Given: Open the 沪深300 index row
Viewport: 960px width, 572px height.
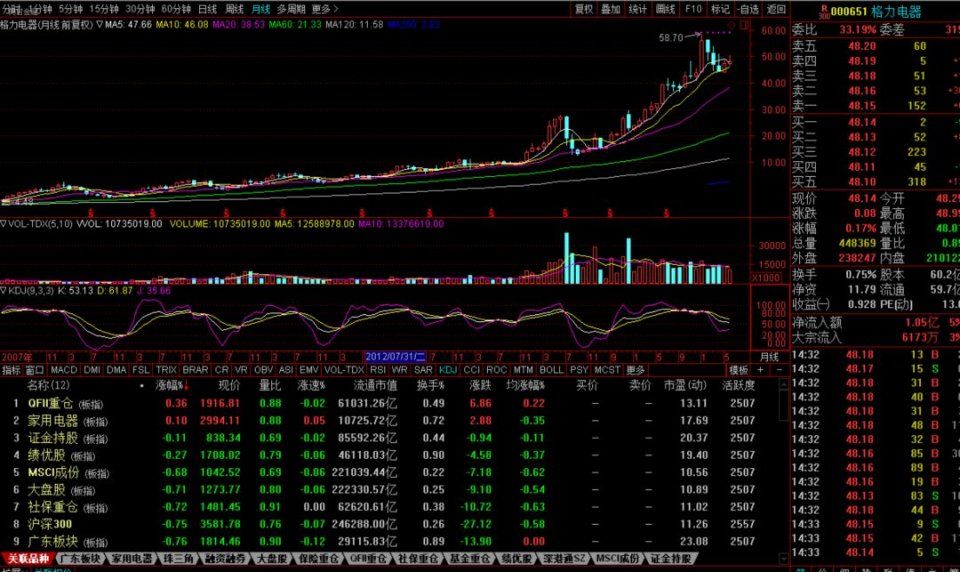Looking at the screenshot, I should pos(48,522).
